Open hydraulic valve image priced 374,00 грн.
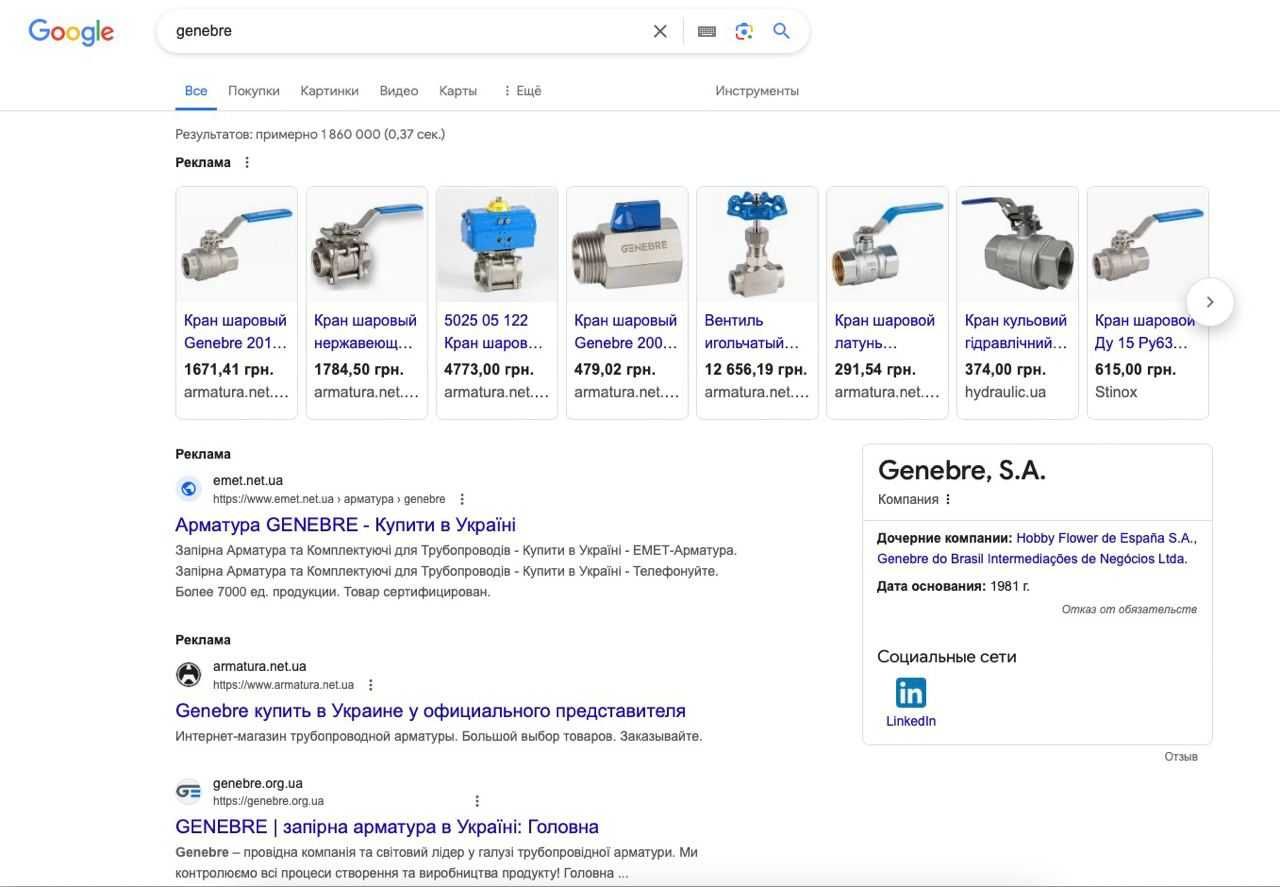 [1017, 245]
